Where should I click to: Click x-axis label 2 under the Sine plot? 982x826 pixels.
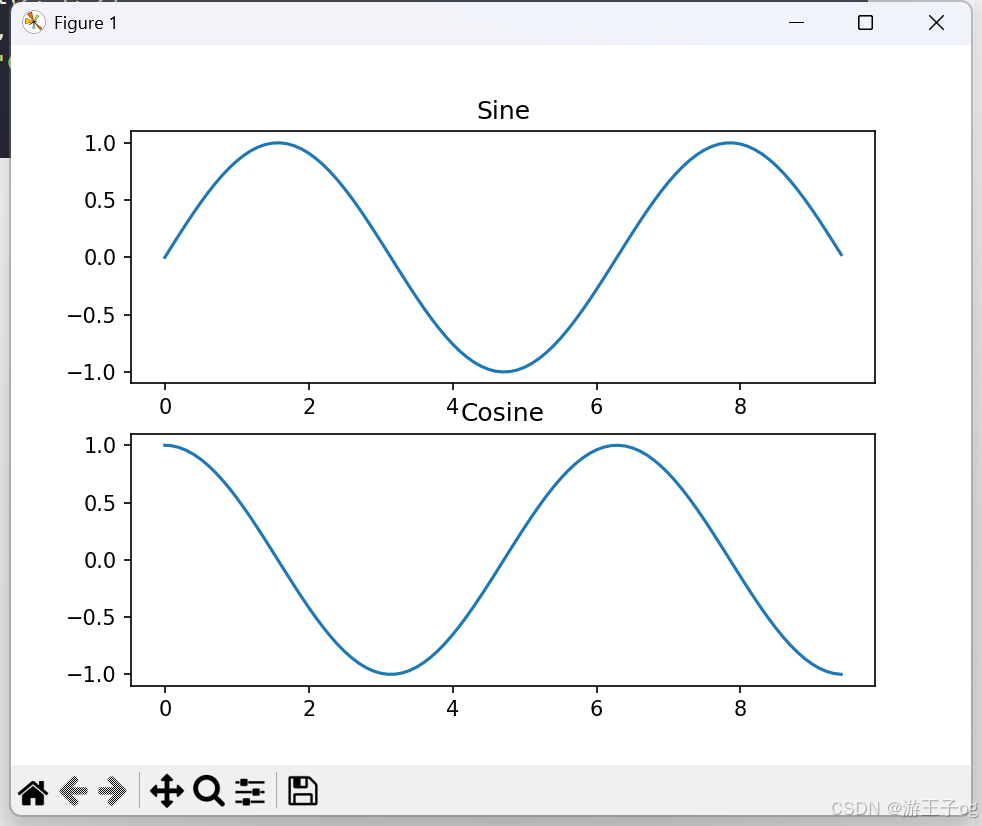tap(309, 406)
